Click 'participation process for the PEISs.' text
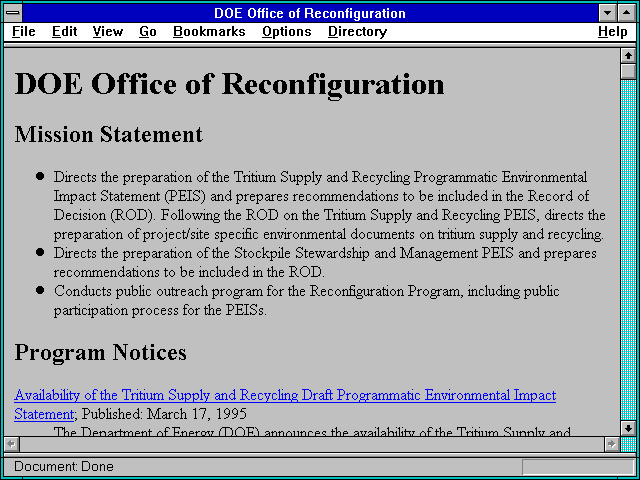Image resolution: width=640 pixels, height=480 pixels. [160, 310]
